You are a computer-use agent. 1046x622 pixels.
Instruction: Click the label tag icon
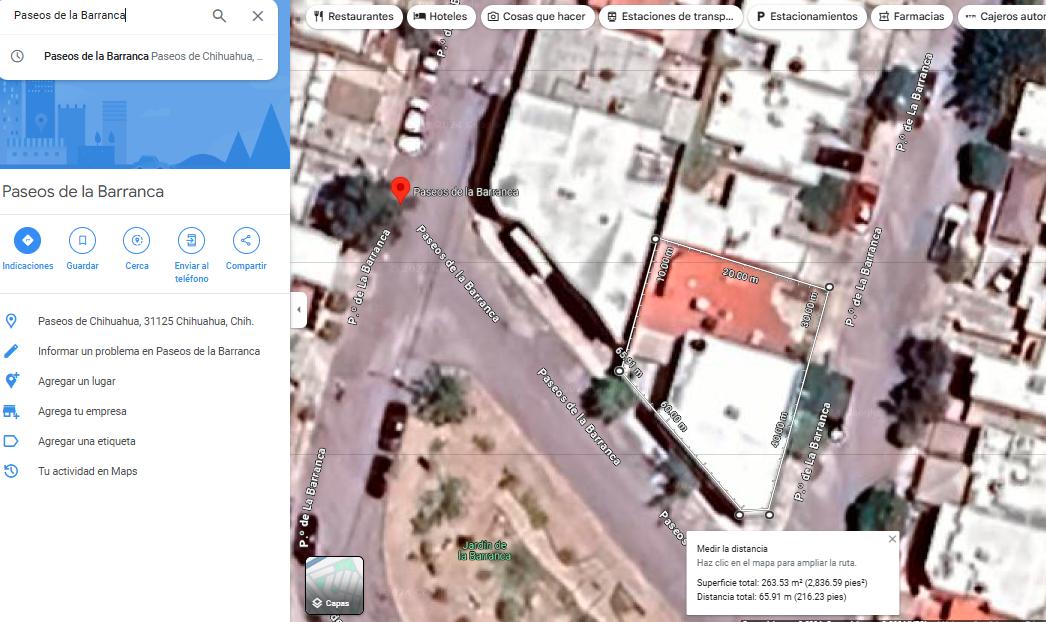coord(11,441)
